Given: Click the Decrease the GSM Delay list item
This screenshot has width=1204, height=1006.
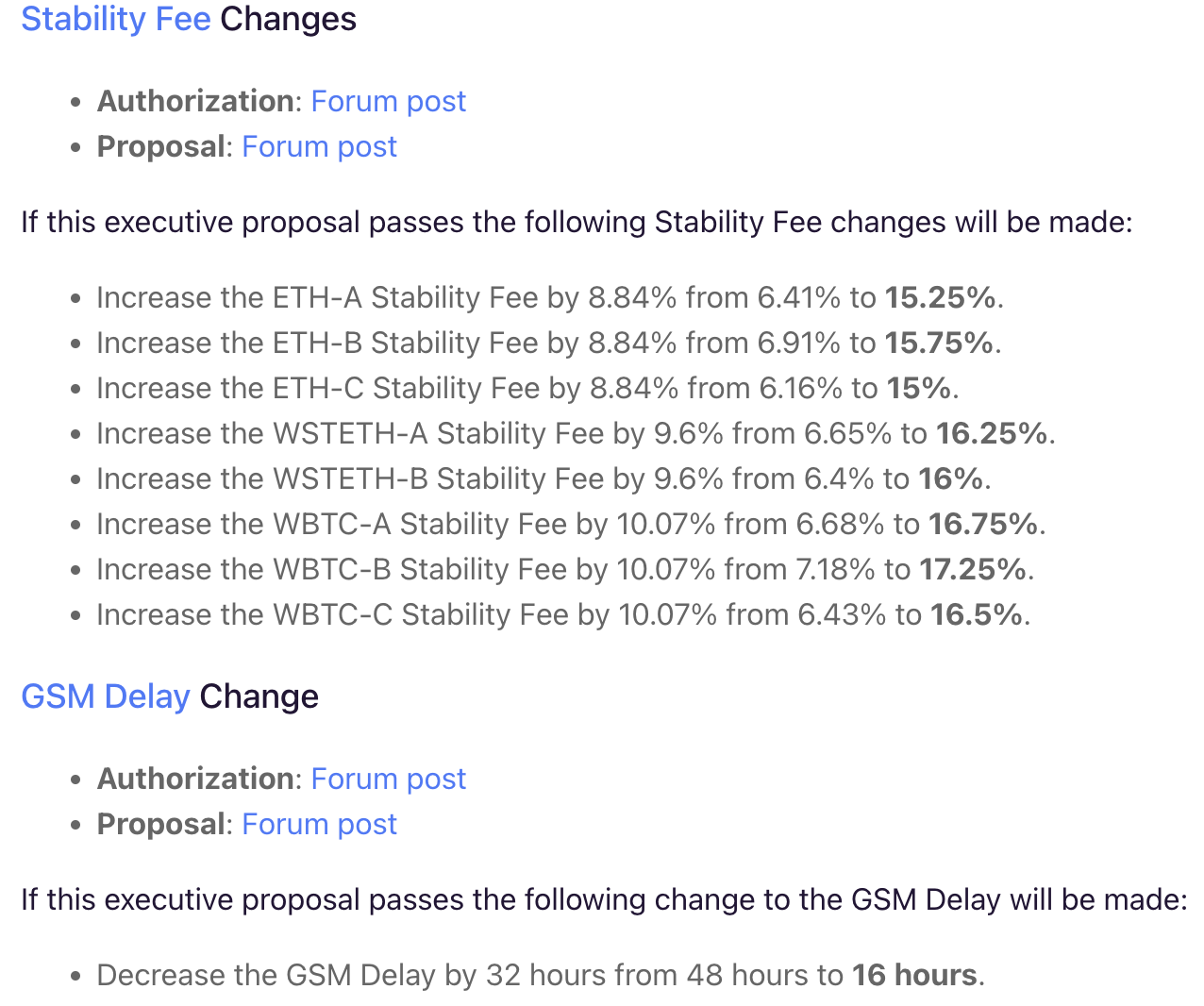Looking at the screenshot, I should [541, 975].
